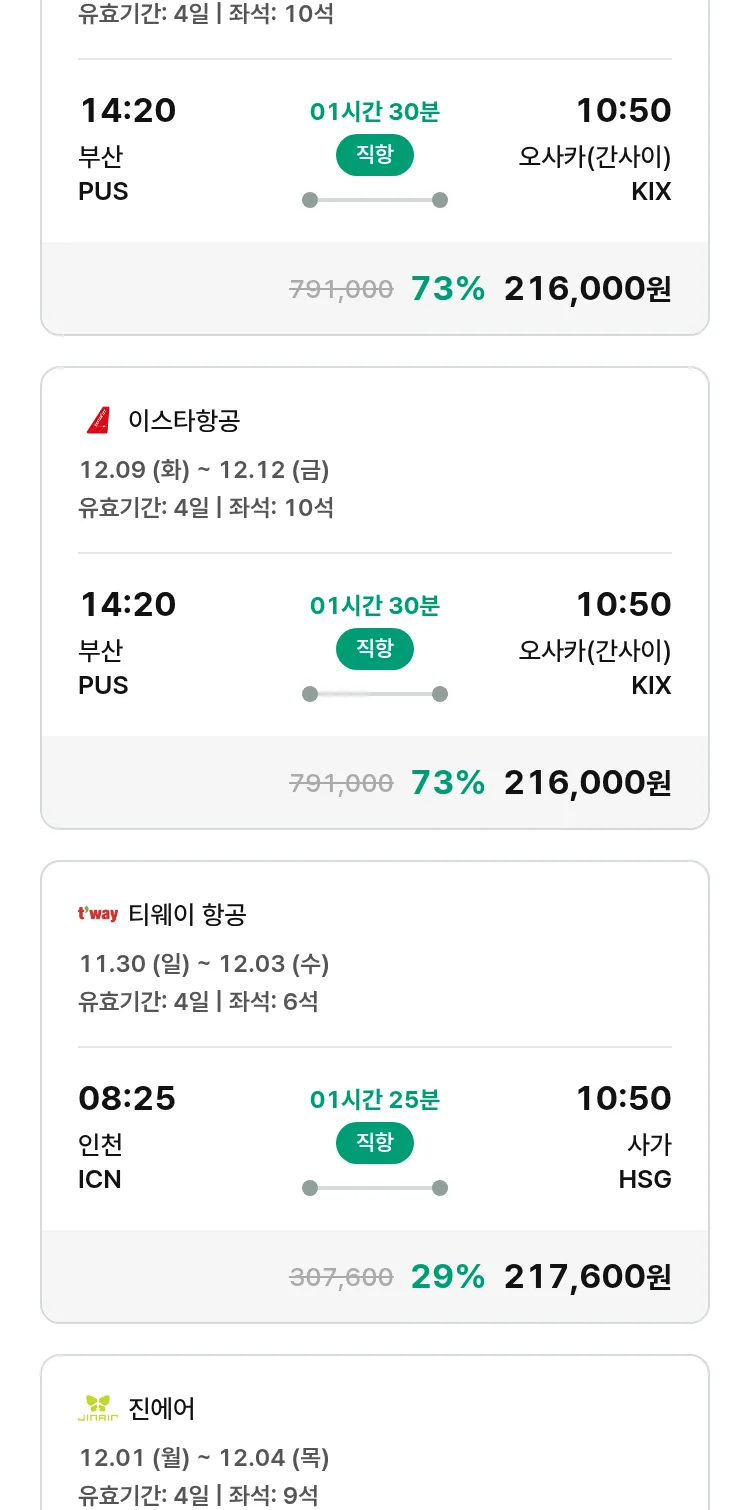This screenshot has width=750, height=1510.
Task: Open the 티웨이 항공 airline name
Action: coord(187,914)
